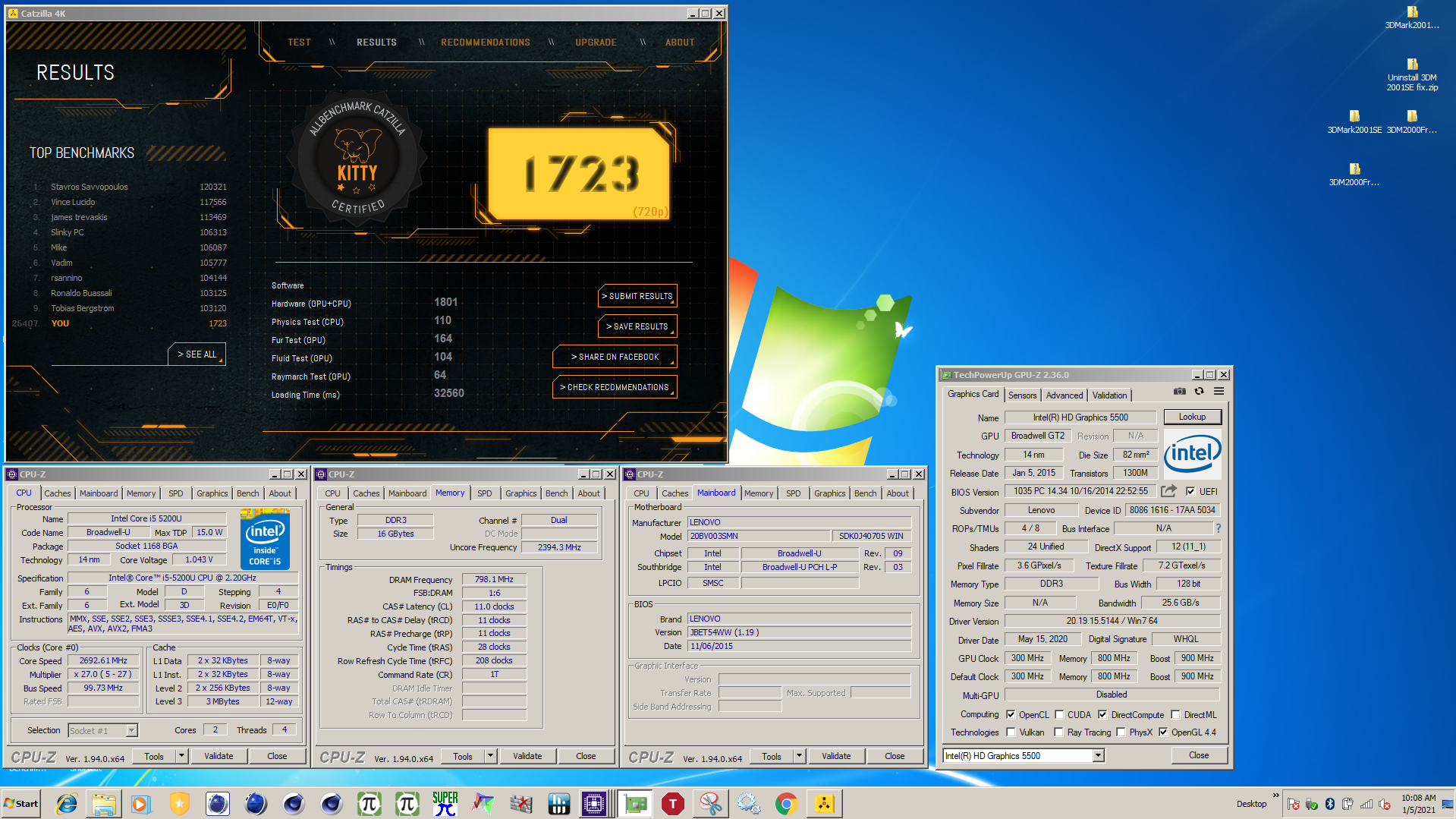Click the volume speaker icon in the tray
Viewport: 1456px width, 819px height.
1385,804
